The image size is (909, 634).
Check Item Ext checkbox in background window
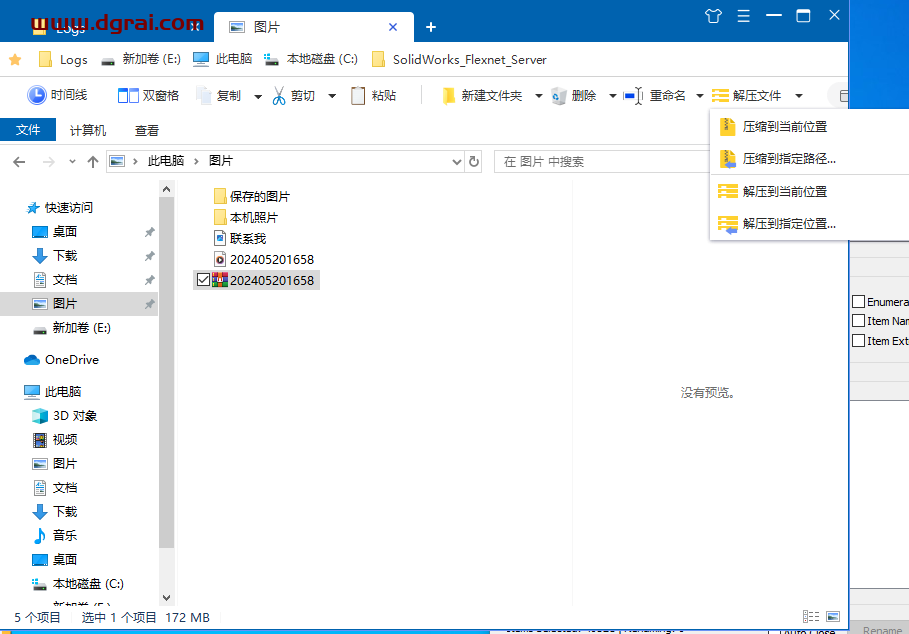859,341
